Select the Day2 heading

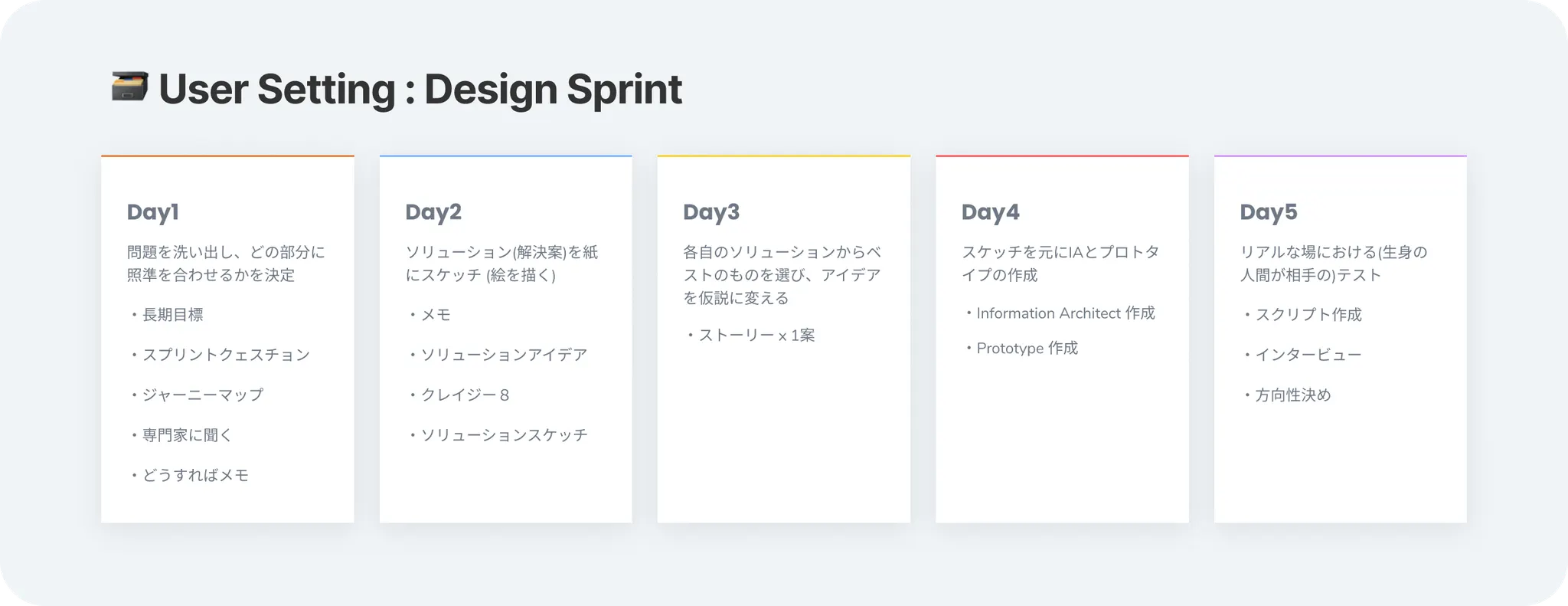pyautogui.click(x=433, y=212)
